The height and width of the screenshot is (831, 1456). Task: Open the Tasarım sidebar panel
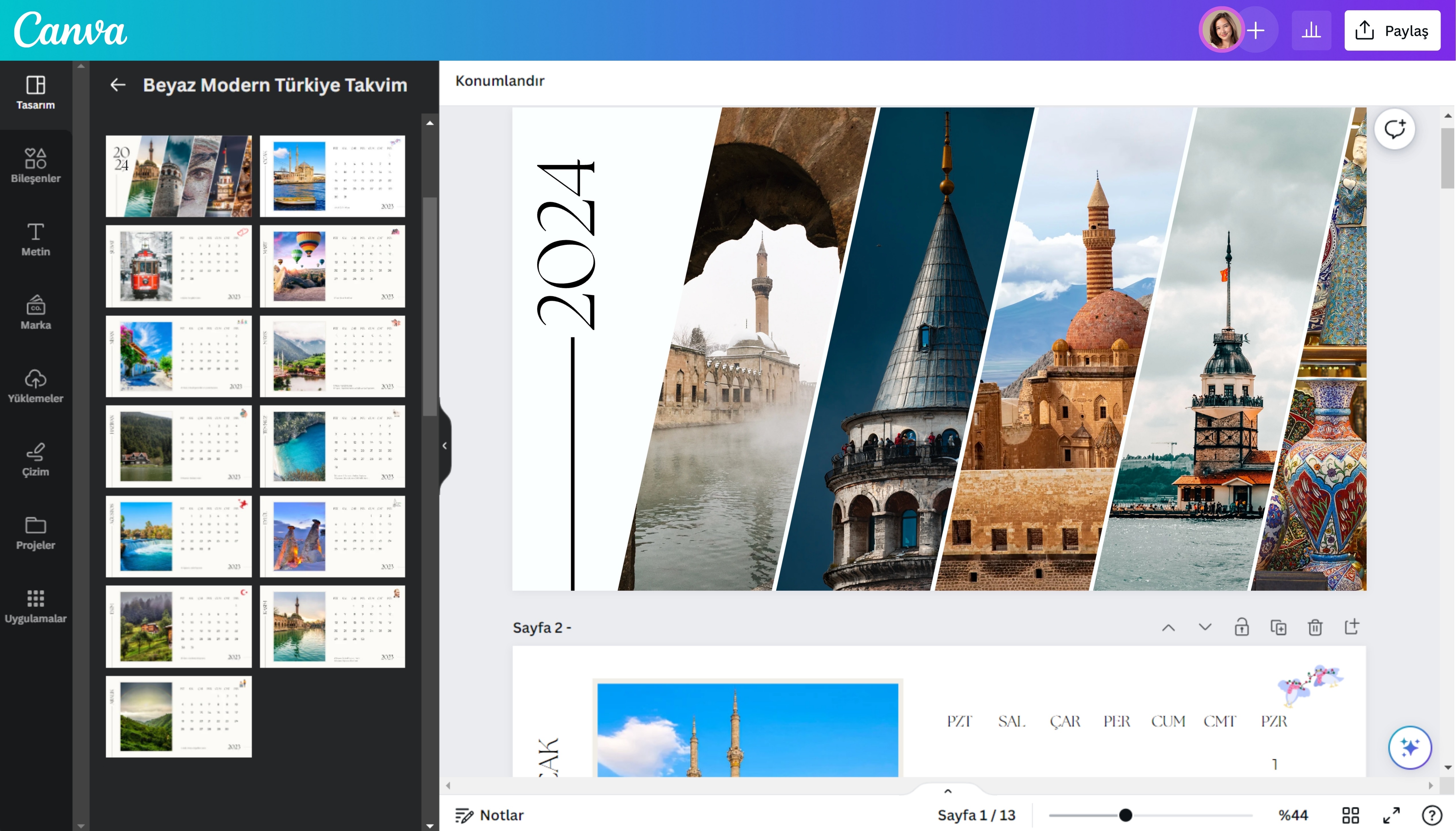click(x=35, y=93)
